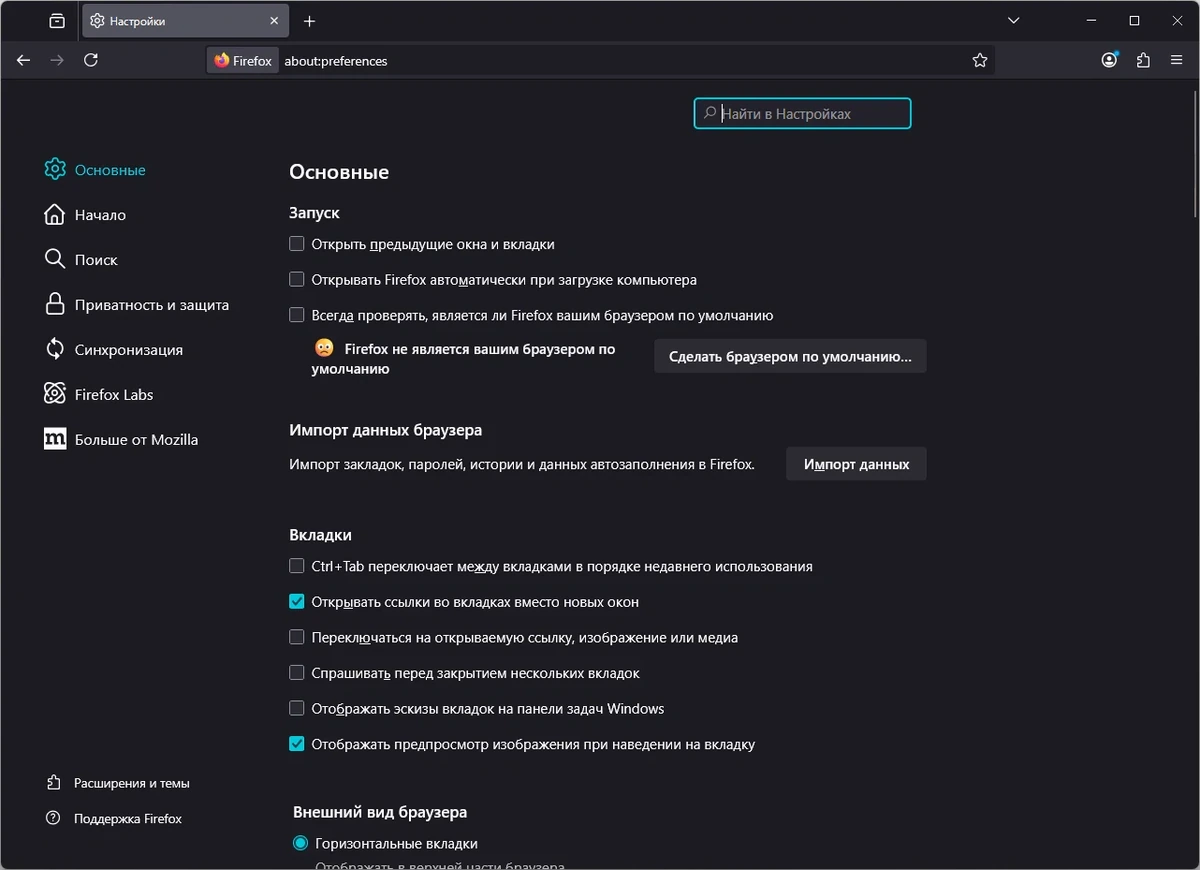Open a new tab with plus icon
This screenshot has height=870, width=1200.
(309, 21)
